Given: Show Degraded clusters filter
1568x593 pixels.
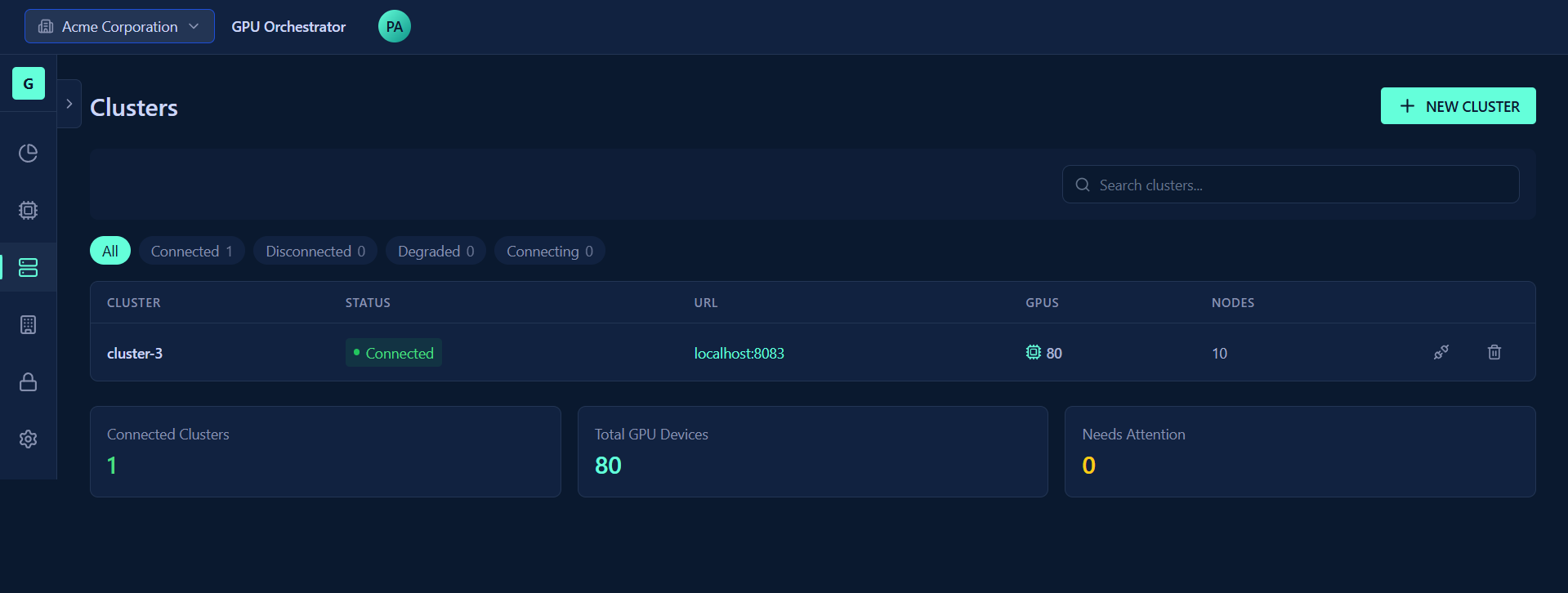Looking at the screenshot, I should click(x=436, y=252).
